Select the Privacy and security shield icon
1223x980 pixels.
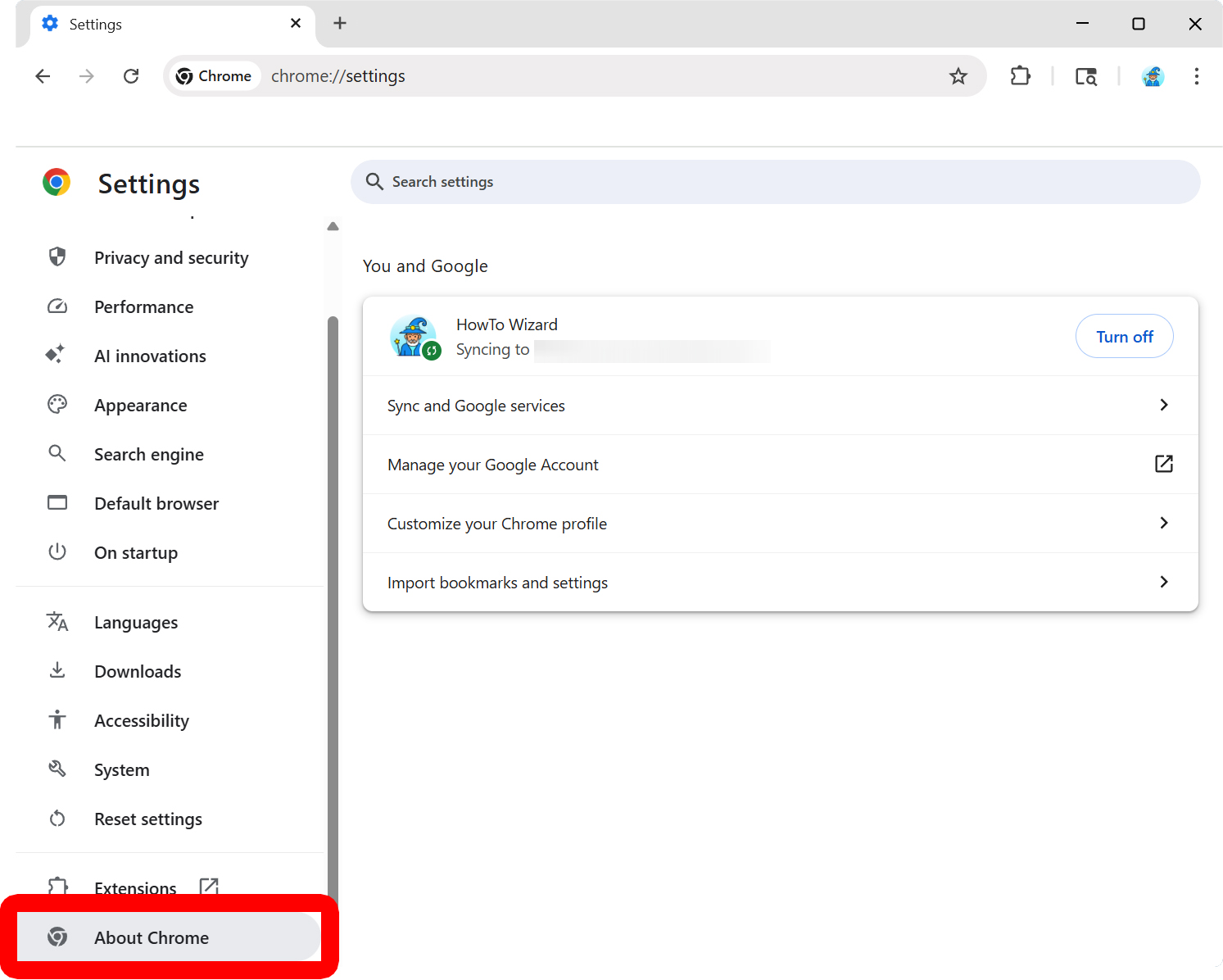click(57, 256)
